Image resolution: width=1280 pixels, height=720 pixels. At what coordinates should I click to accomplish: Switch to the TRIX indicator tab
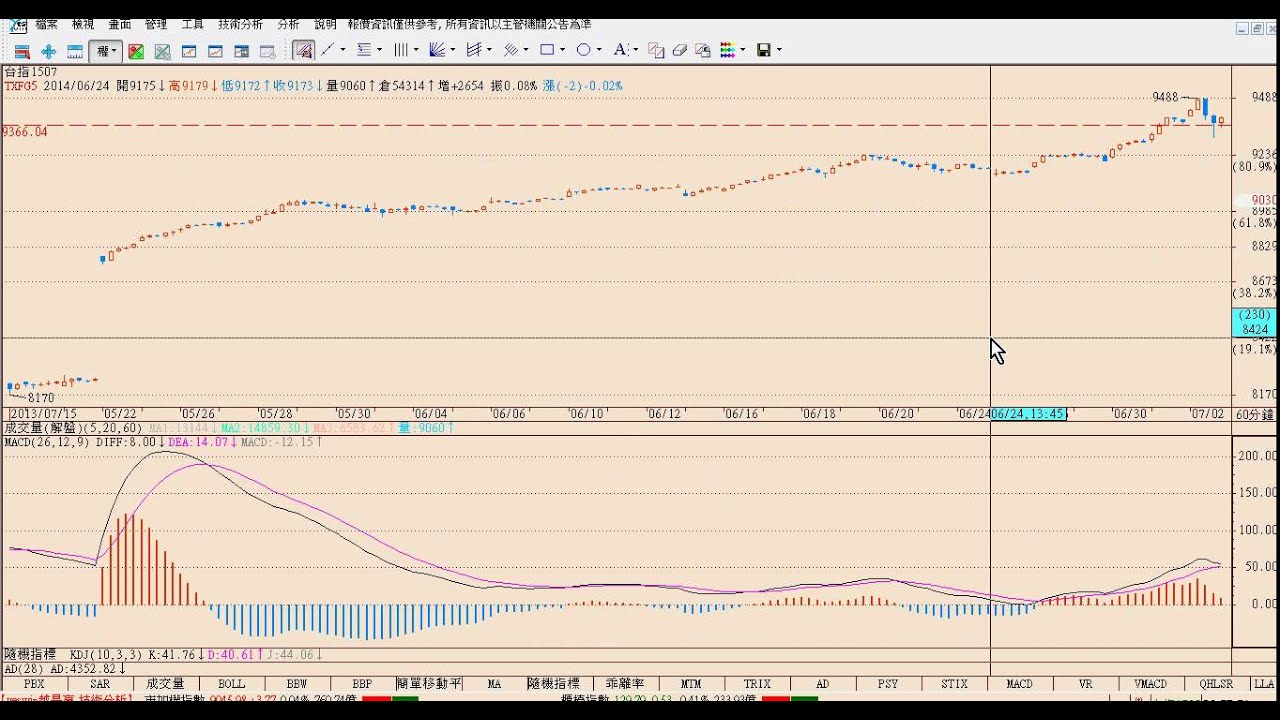point(757,684)
